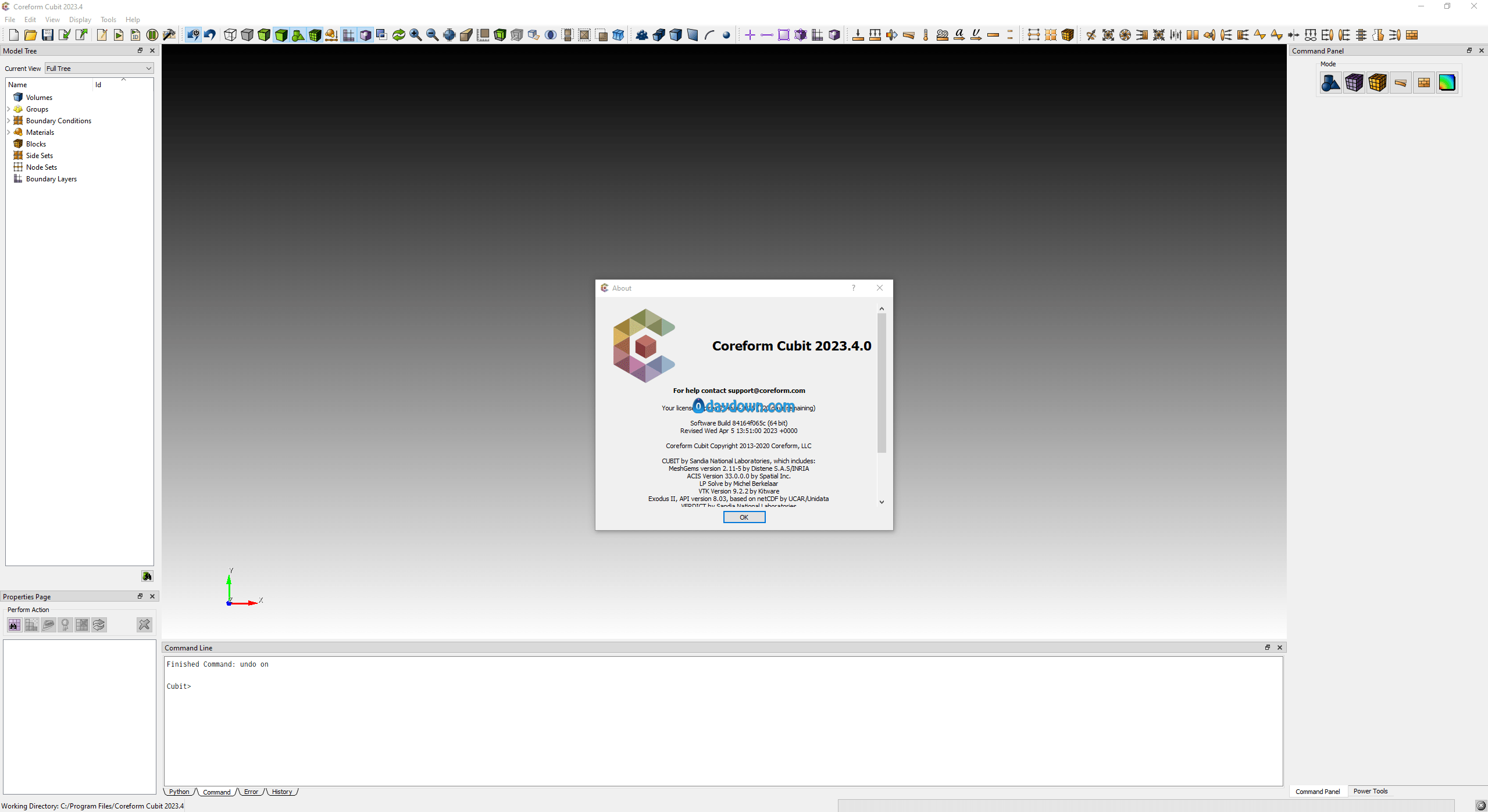Toggle the Undo enable power button

(x=193, y=35)
